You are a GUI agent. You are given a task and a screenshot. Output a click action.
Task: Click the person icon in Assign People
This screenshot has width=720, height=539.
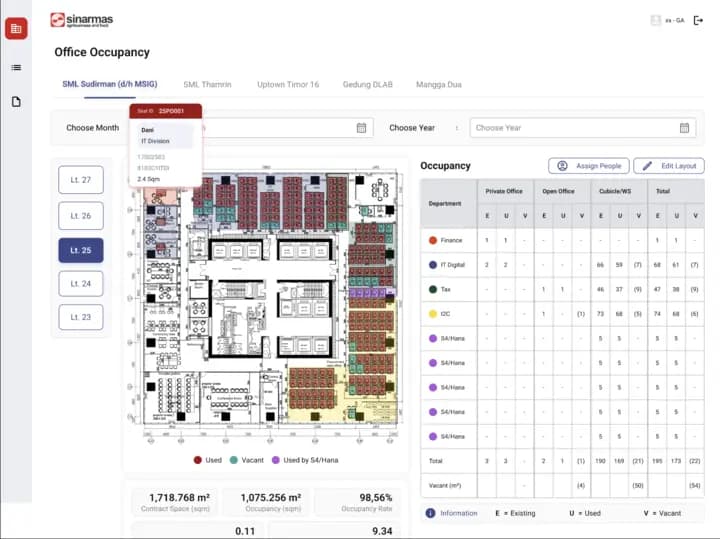click(562, 166)
